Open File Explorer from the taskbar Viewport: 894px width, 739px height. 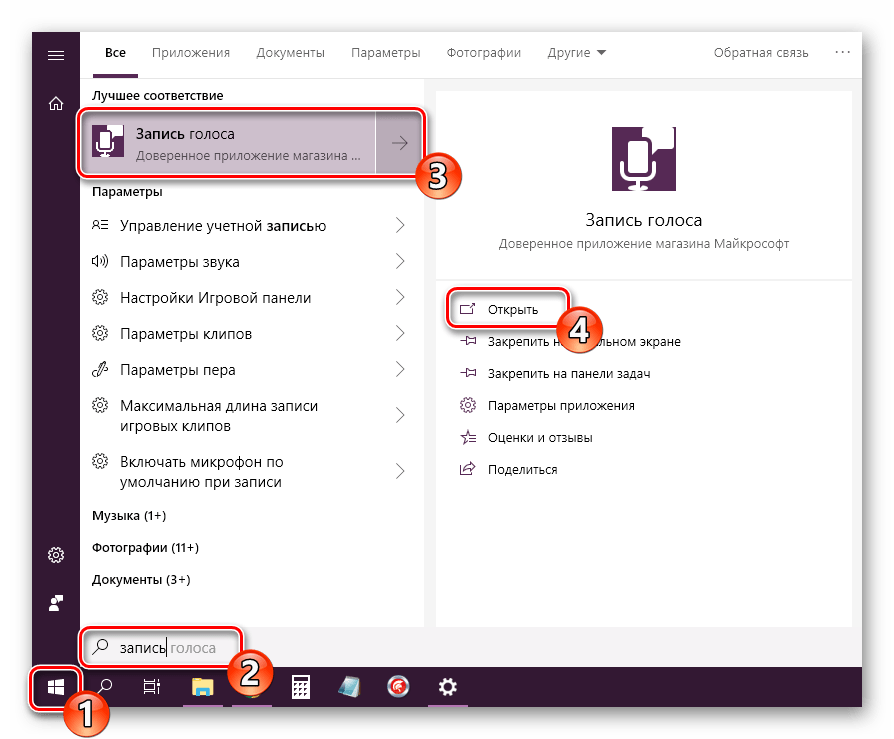tap(204, 688)
